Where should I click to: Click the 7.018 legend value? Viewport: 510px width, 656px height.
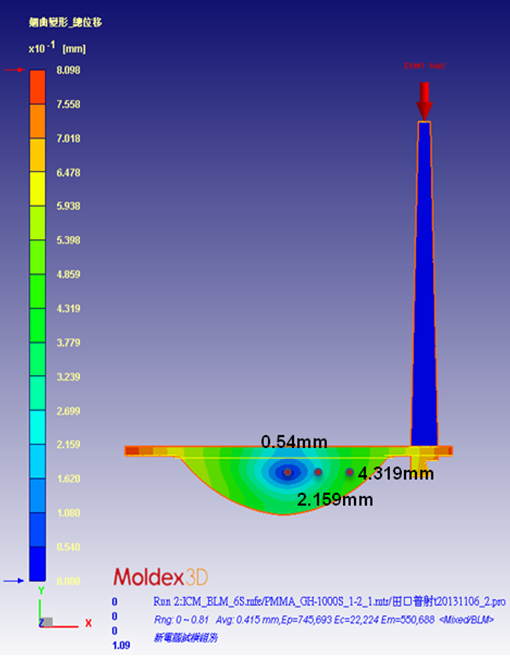coord(68,138)
